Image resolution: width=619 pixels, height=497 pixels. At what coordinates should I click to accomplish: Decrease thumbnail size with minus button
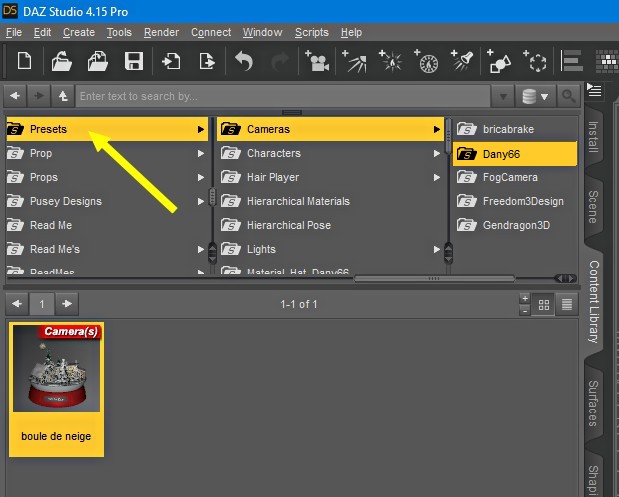tap(525, 311)
